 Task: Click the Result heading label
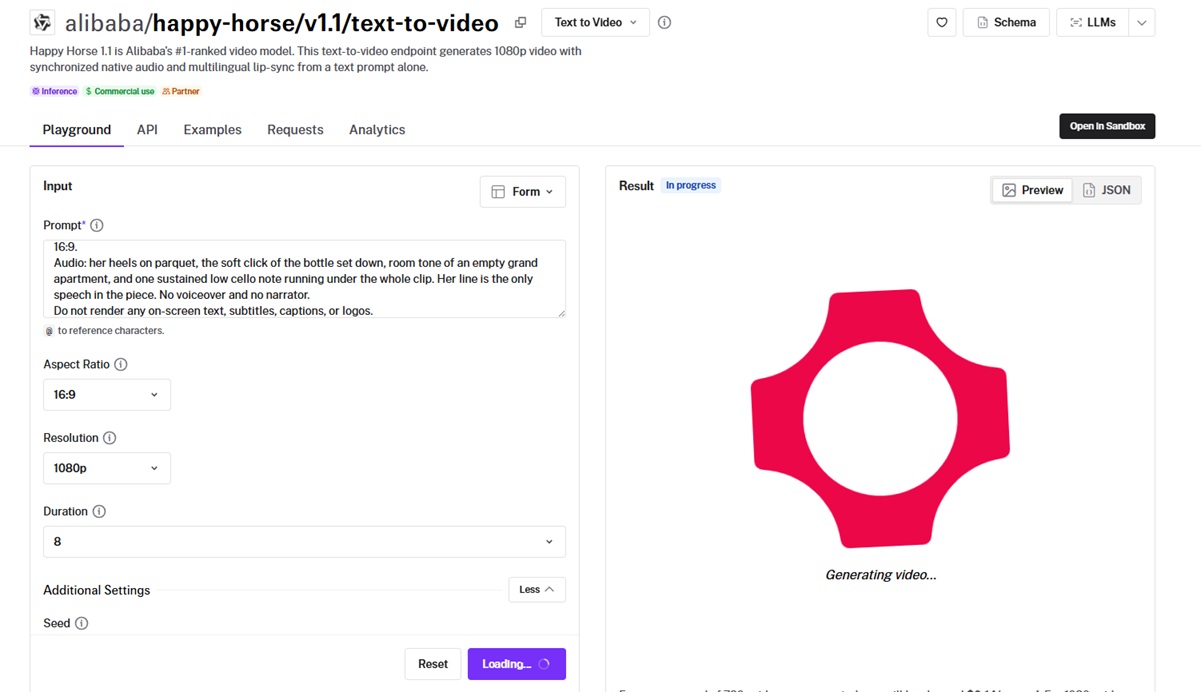(x=636, y=186)
